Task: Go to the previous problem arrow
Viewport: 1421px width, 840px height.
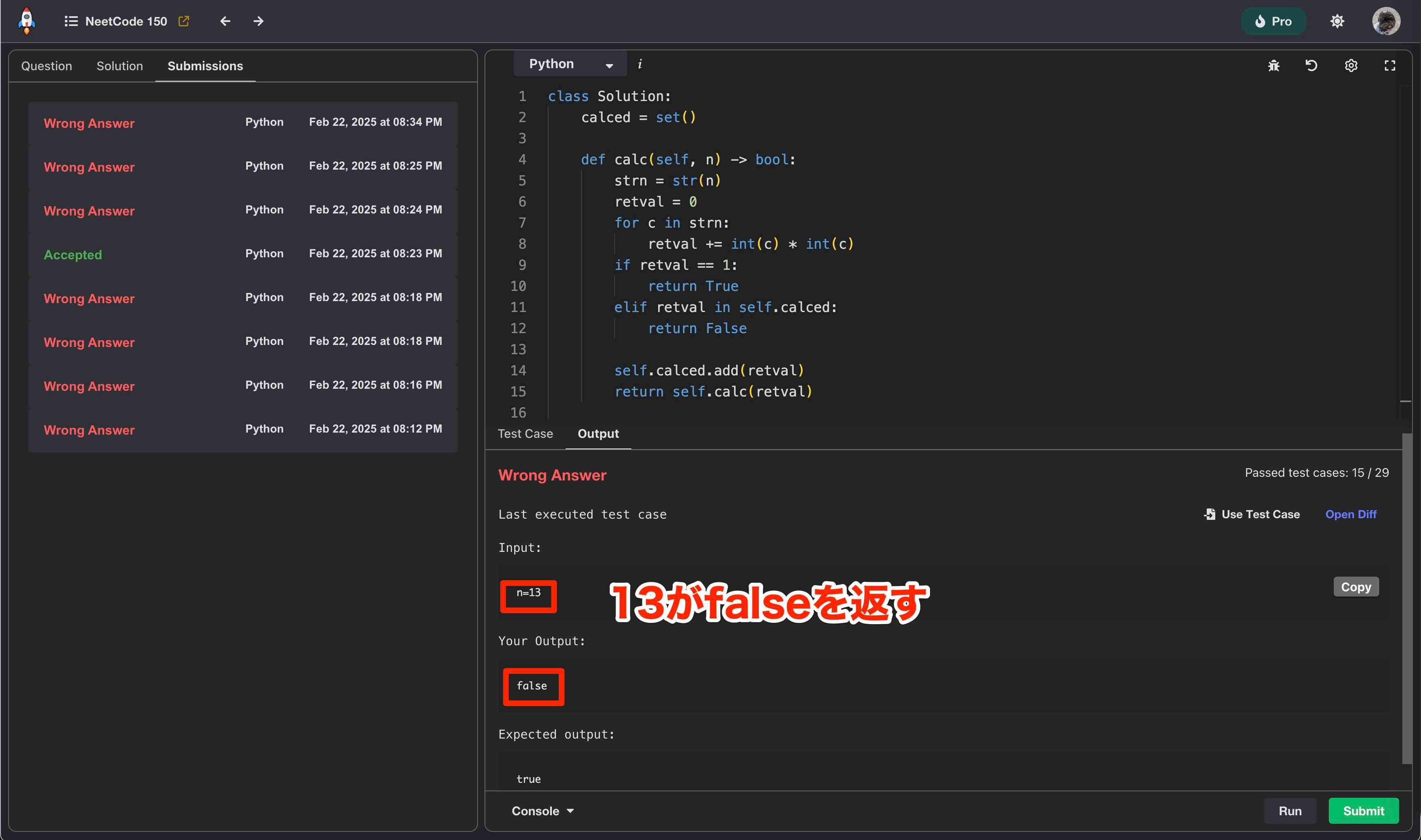Action: [x=225, y=21]
